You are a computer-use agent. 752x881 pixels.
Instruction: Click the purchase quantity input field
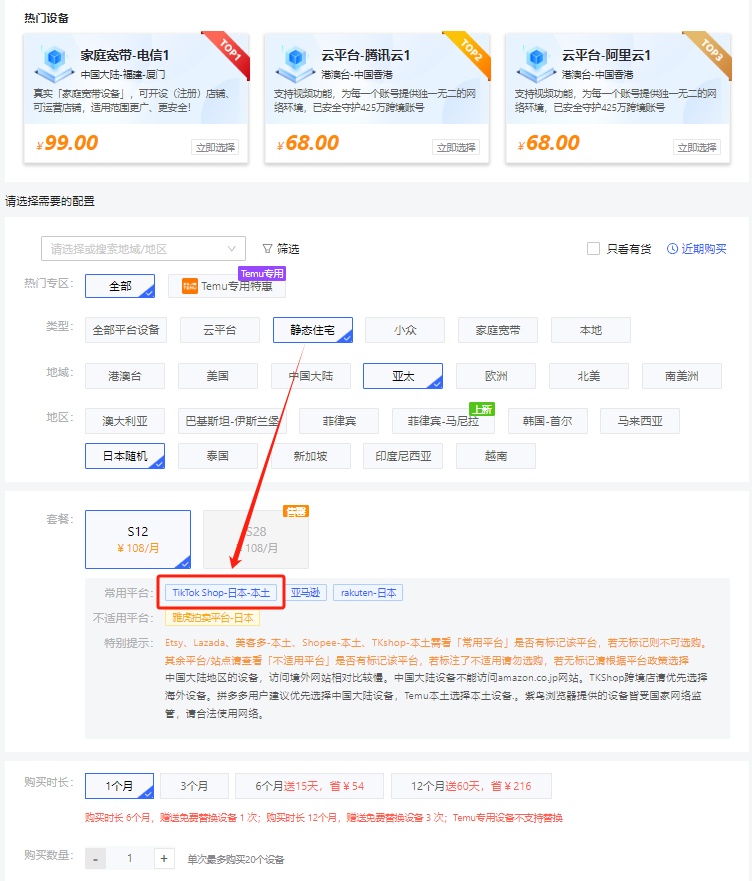129,859
